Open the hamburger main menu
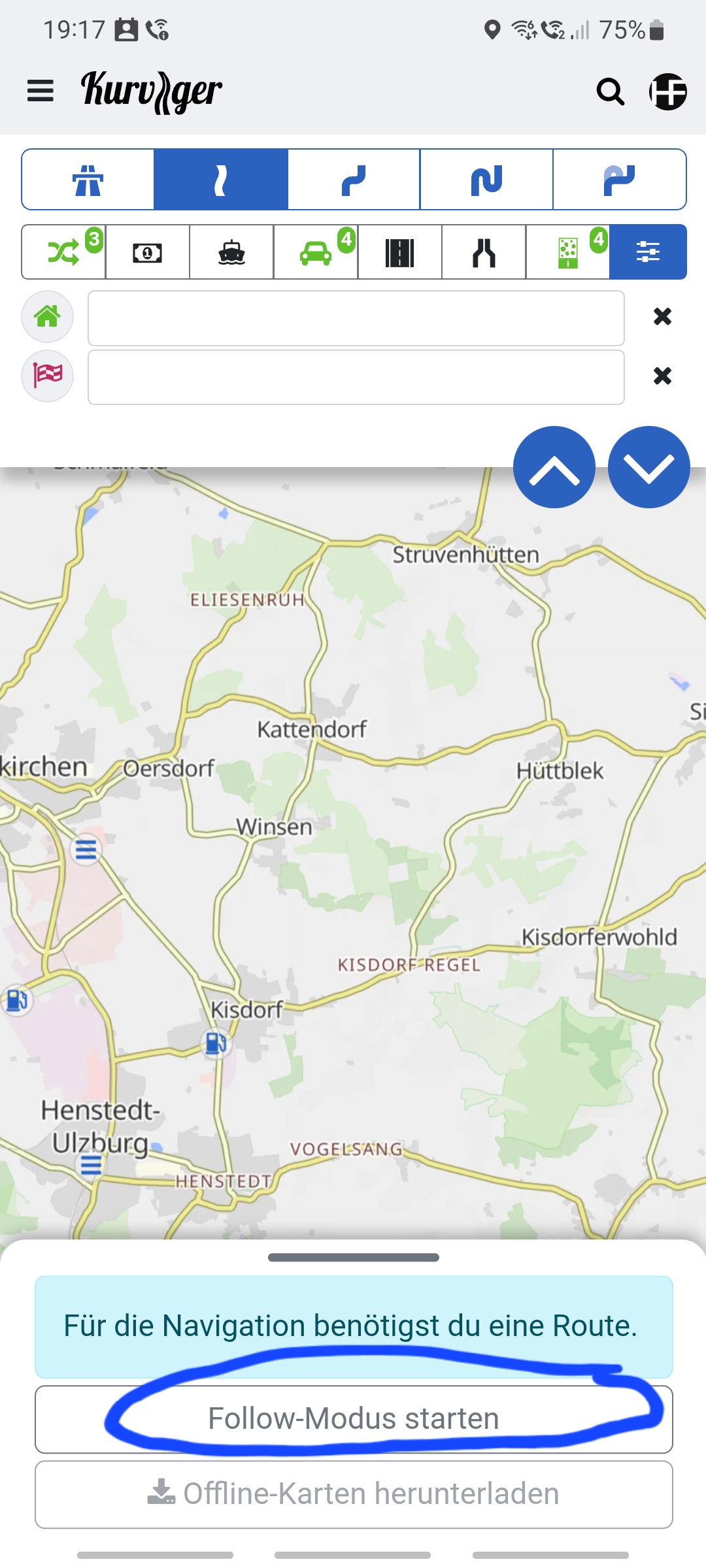The height and width of the screenshot is (1568, 706). (40, 91)
